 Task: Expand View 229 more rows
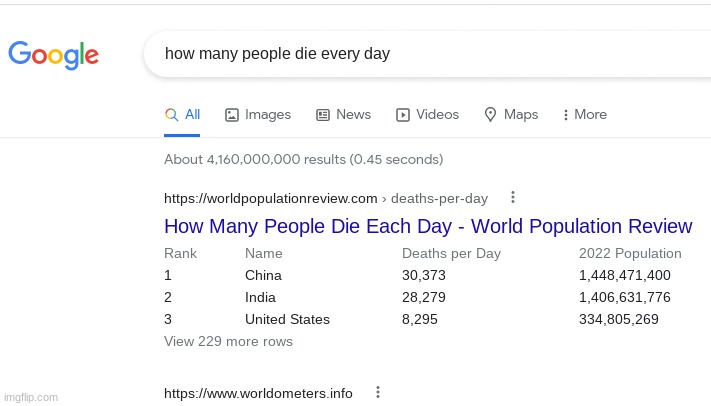point(229,341)
